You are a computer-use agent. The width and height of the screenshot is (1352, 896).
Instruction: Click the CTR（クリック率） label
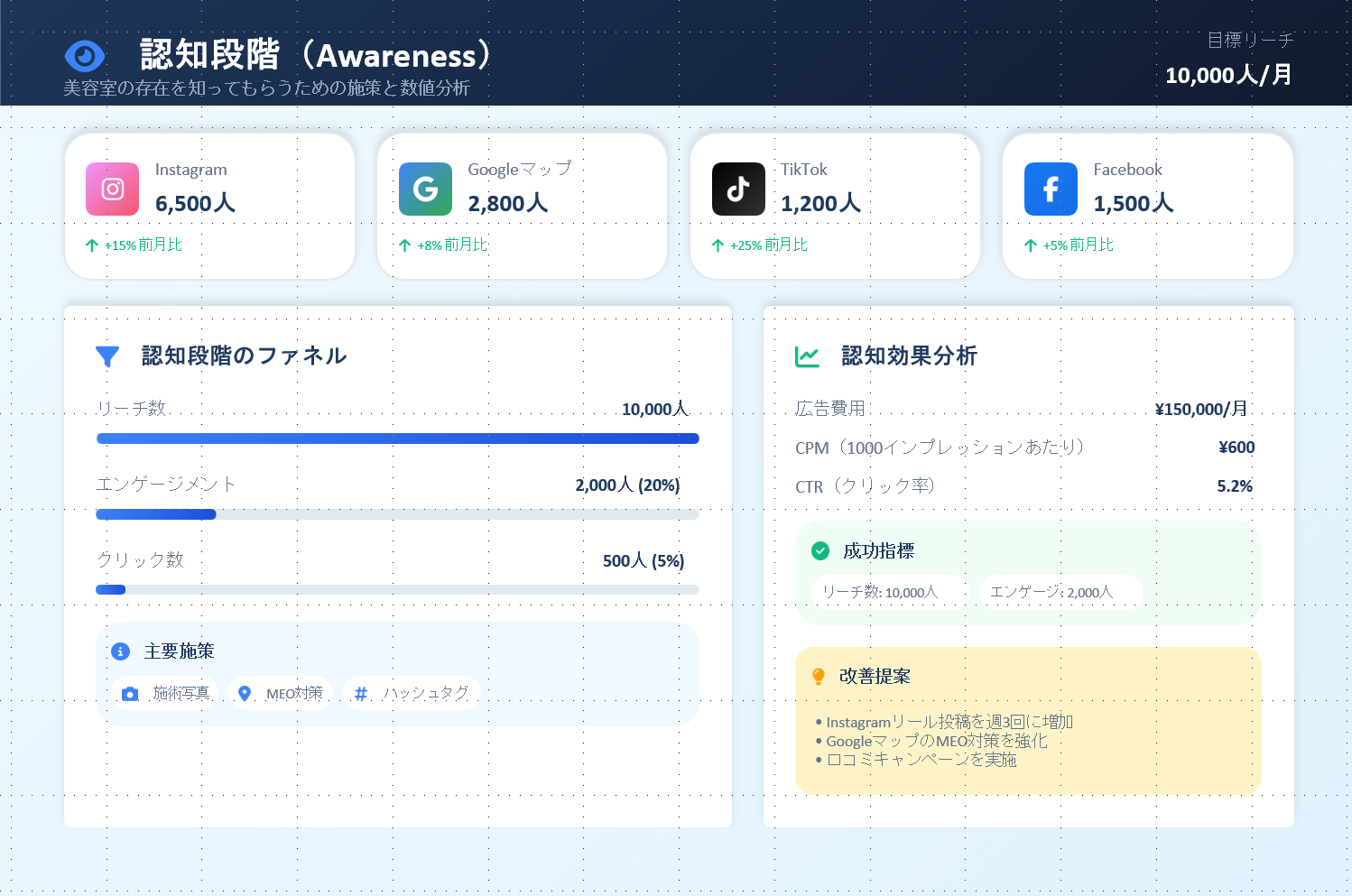pos(866,486)
